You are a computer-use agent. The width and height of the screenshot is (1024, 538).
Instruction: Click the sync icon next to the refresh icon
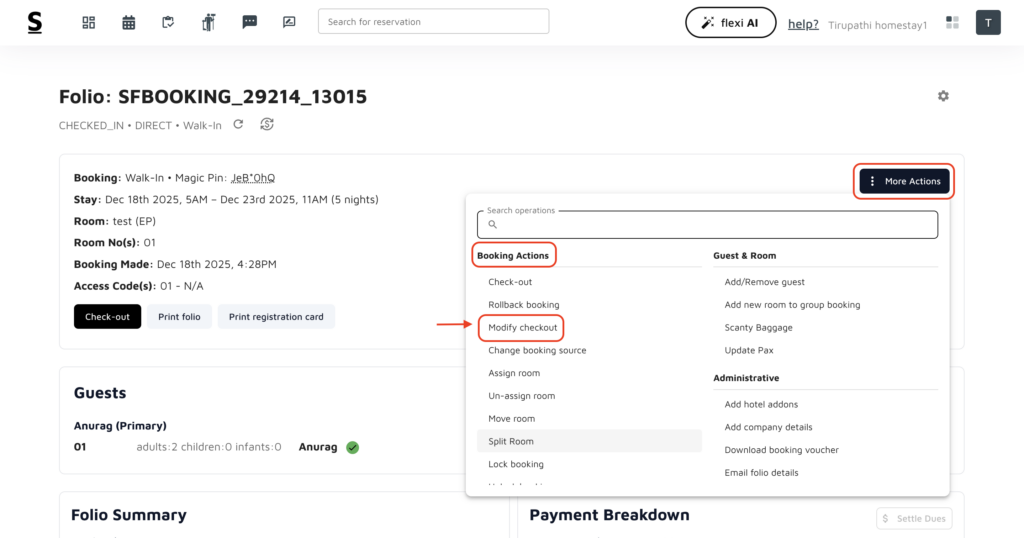pos(266,125)
